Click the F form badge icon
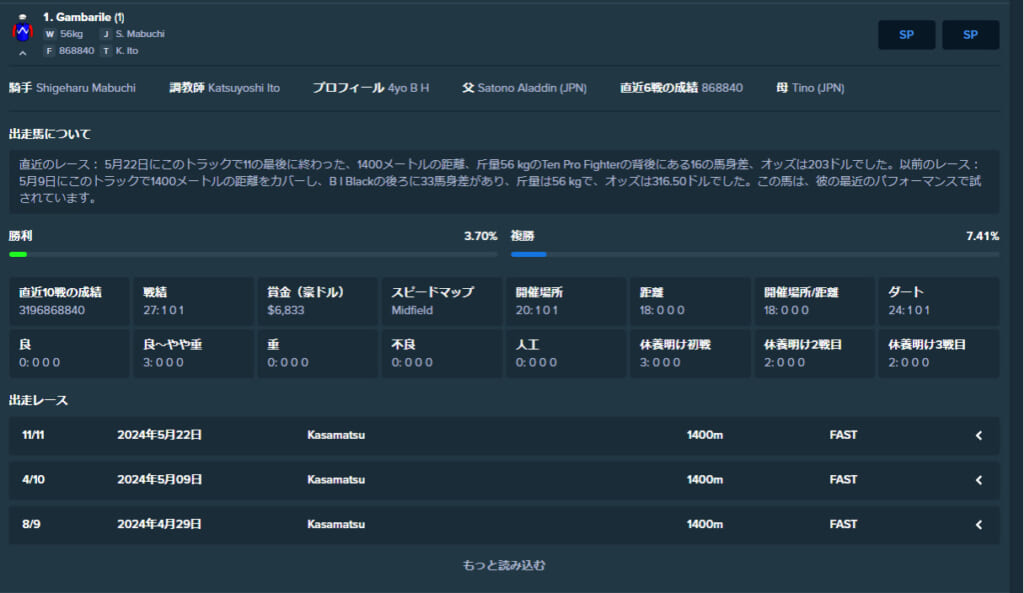Image resolution: width=1024 pixels, height=593 pixels. 49,50
